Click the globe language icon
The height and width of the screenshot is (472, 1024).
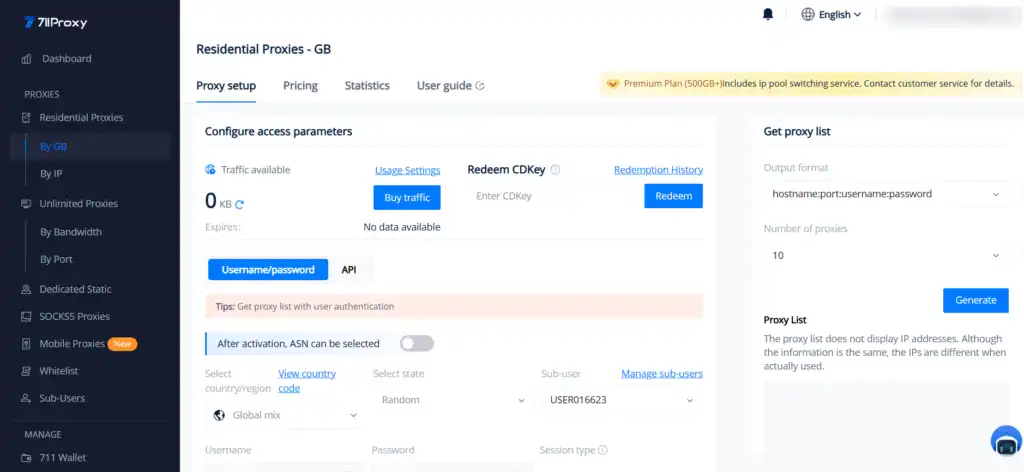(x=808, y=14)
